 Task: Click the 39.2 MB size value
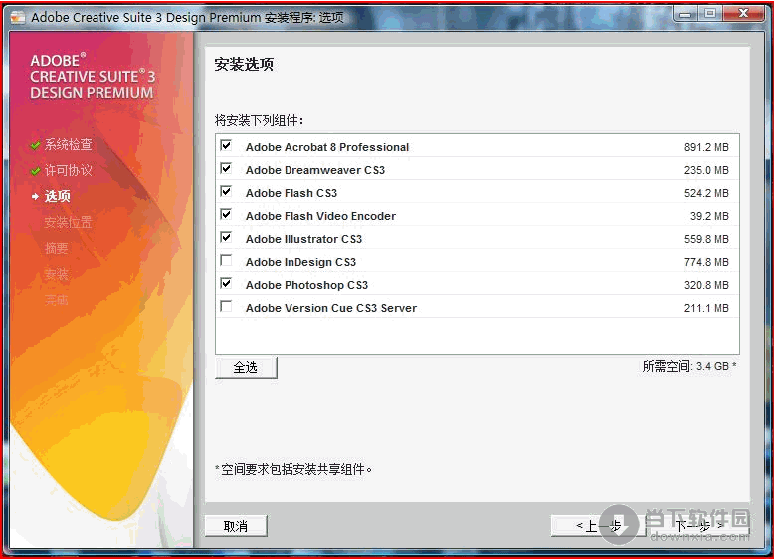(709, 216)
